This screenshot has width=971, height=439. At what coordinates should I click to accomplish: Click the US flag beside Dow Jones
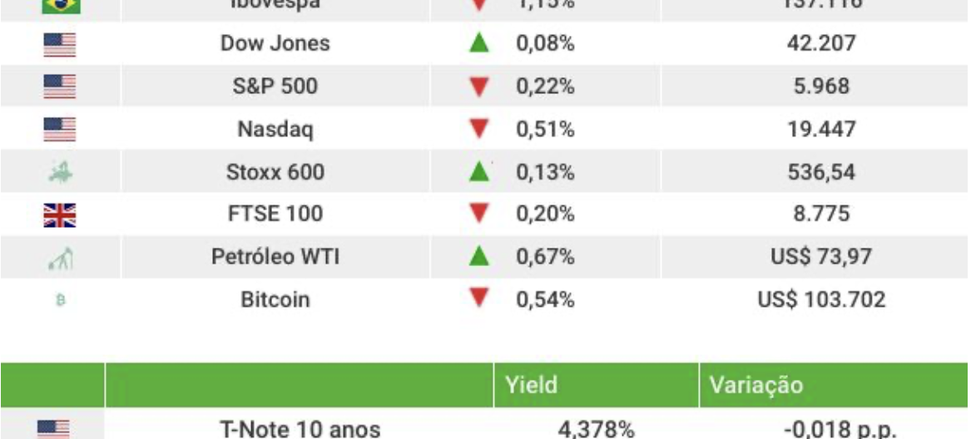(x=59, y=45)
